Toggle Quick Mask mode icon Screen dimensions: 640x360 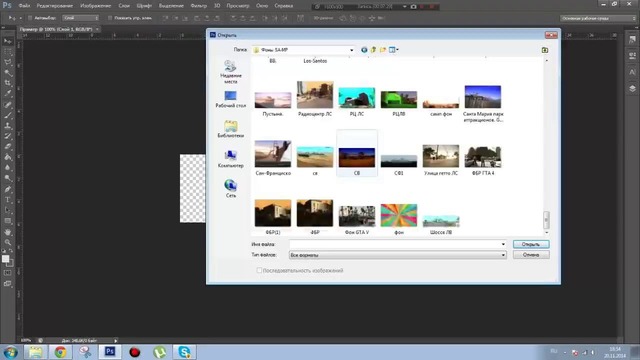pos(8,273)
